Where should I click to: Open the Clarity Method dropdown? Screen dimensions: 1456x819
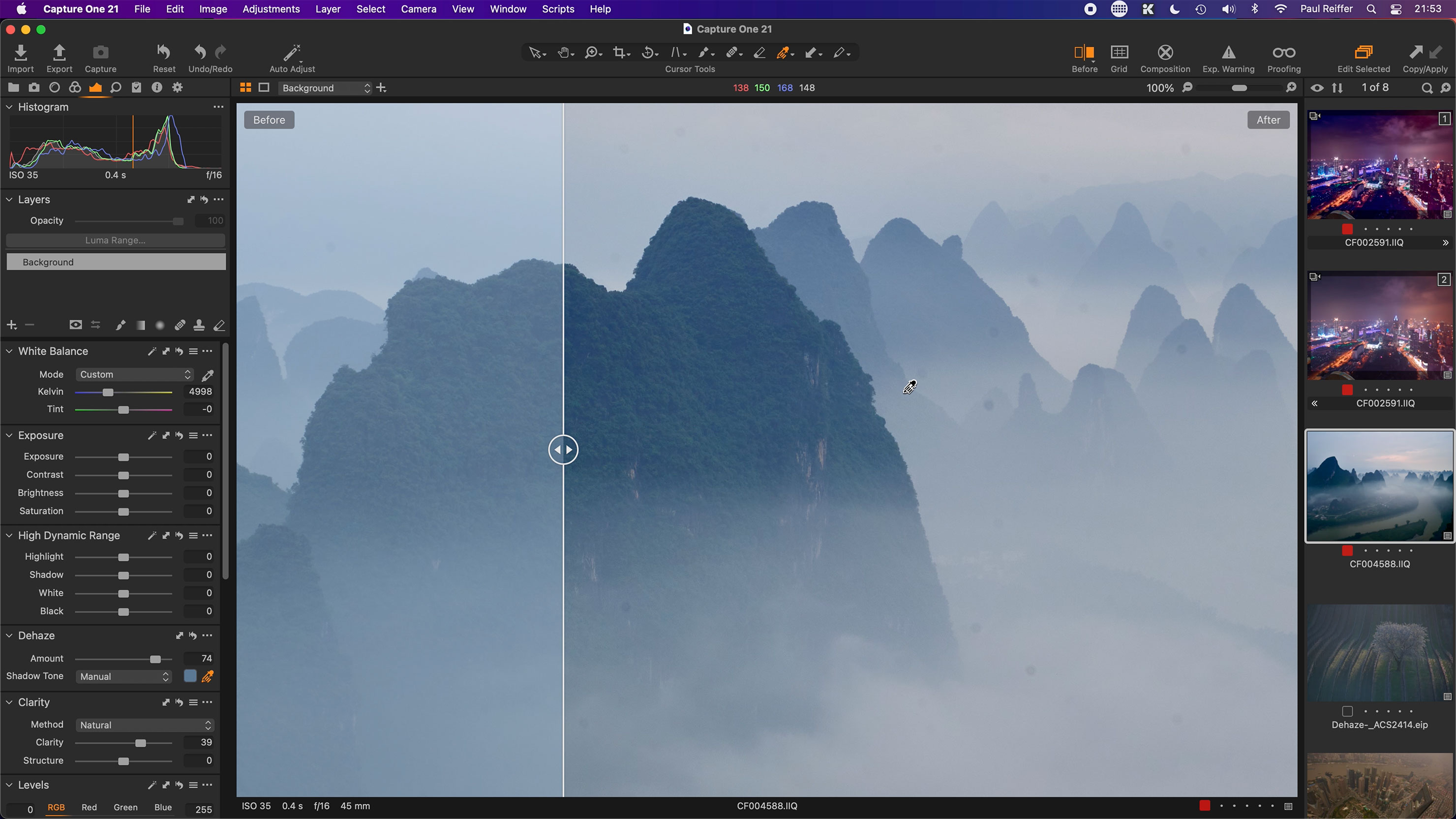click(144, 725)
